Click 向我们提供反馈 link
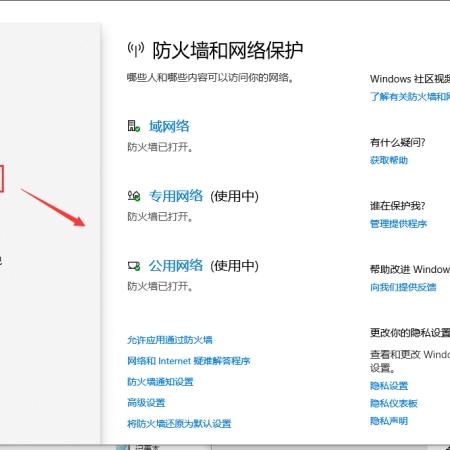The image size is (450, 450). [403, 287]
